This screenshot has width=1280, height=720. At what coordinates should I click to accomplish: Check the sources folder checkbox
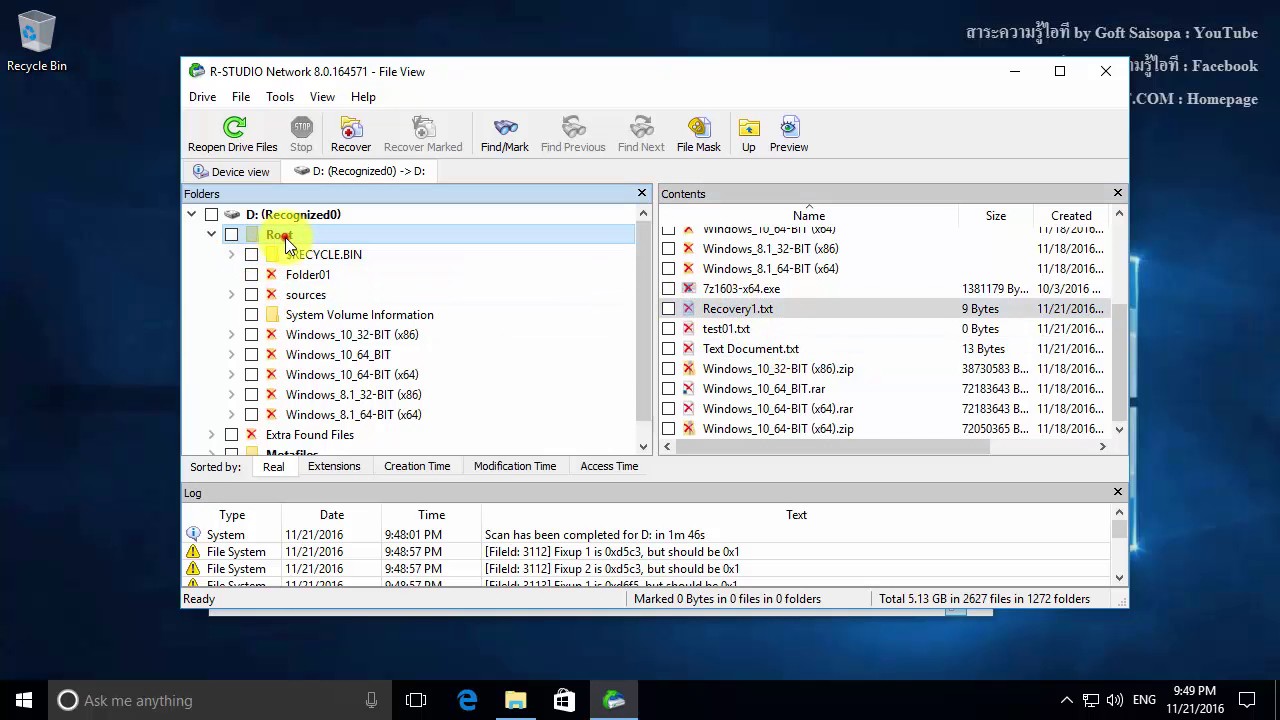coord(251,294)
